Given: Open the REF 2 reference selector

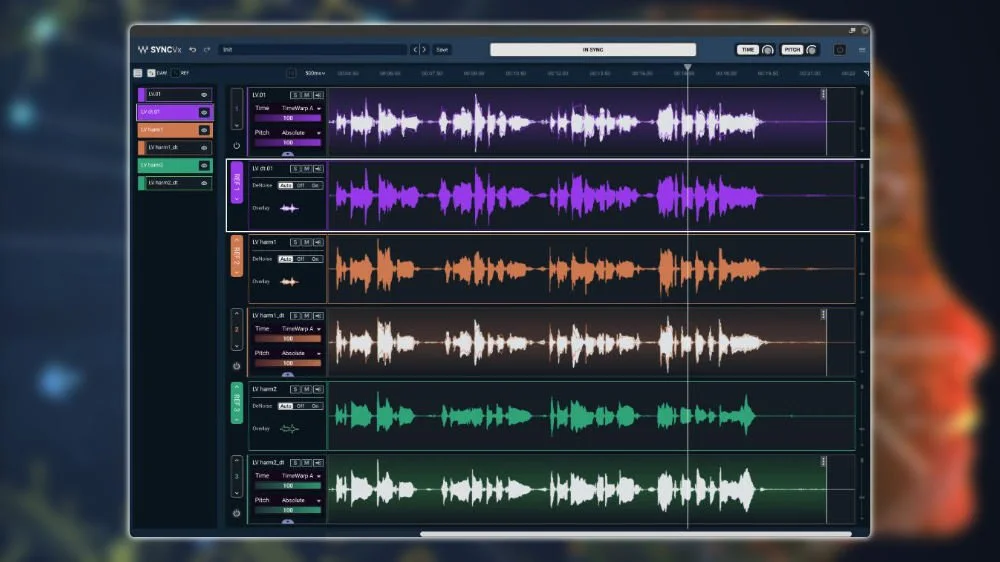Looking at the screenshot, I should (237, 256).
